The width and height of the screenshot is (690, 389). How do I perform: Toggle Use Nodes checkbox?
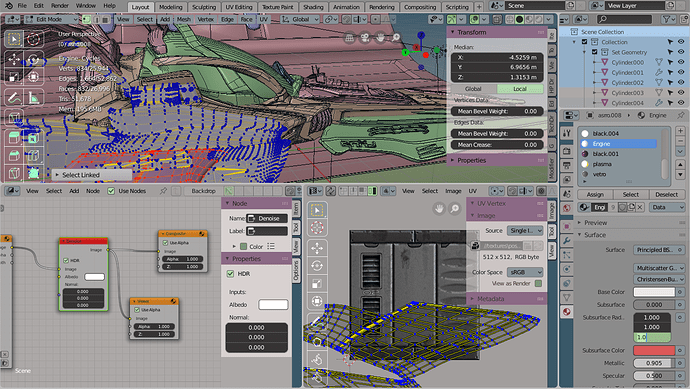point(111,191)
